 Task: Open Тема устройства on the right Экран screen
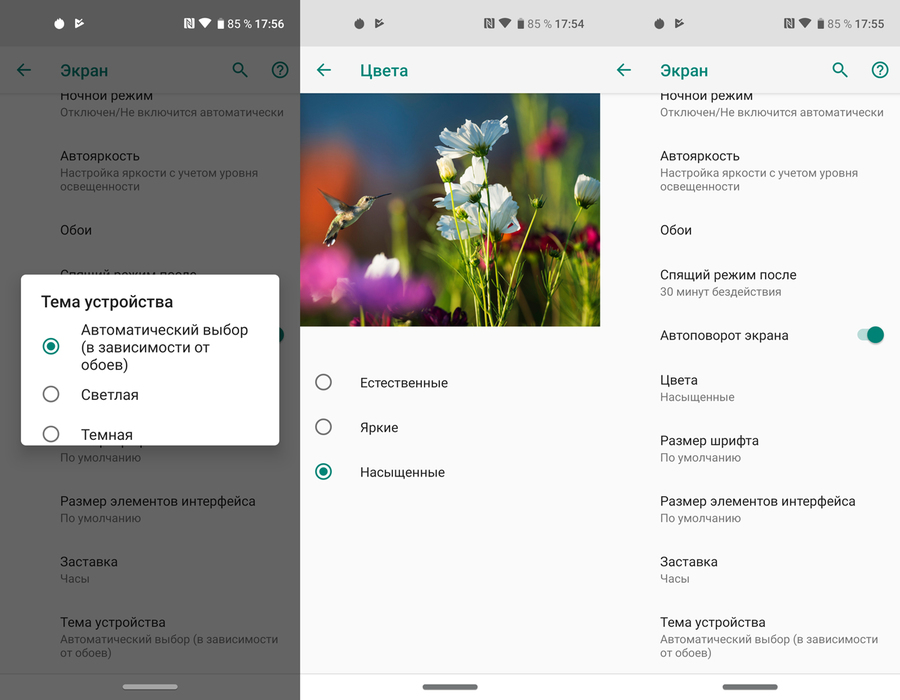(750, 637)
